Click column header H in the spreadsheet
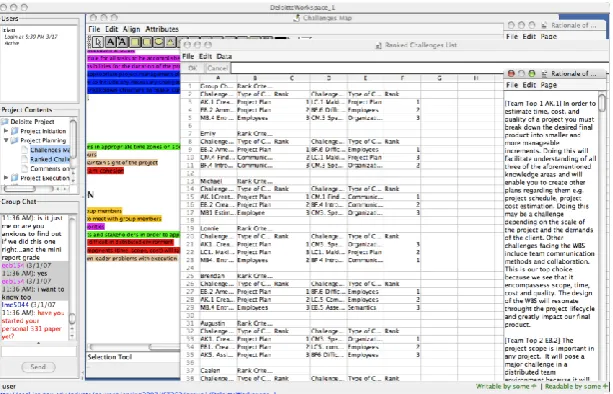The height and width of the screenshot is (394, 613). (476, 78)
